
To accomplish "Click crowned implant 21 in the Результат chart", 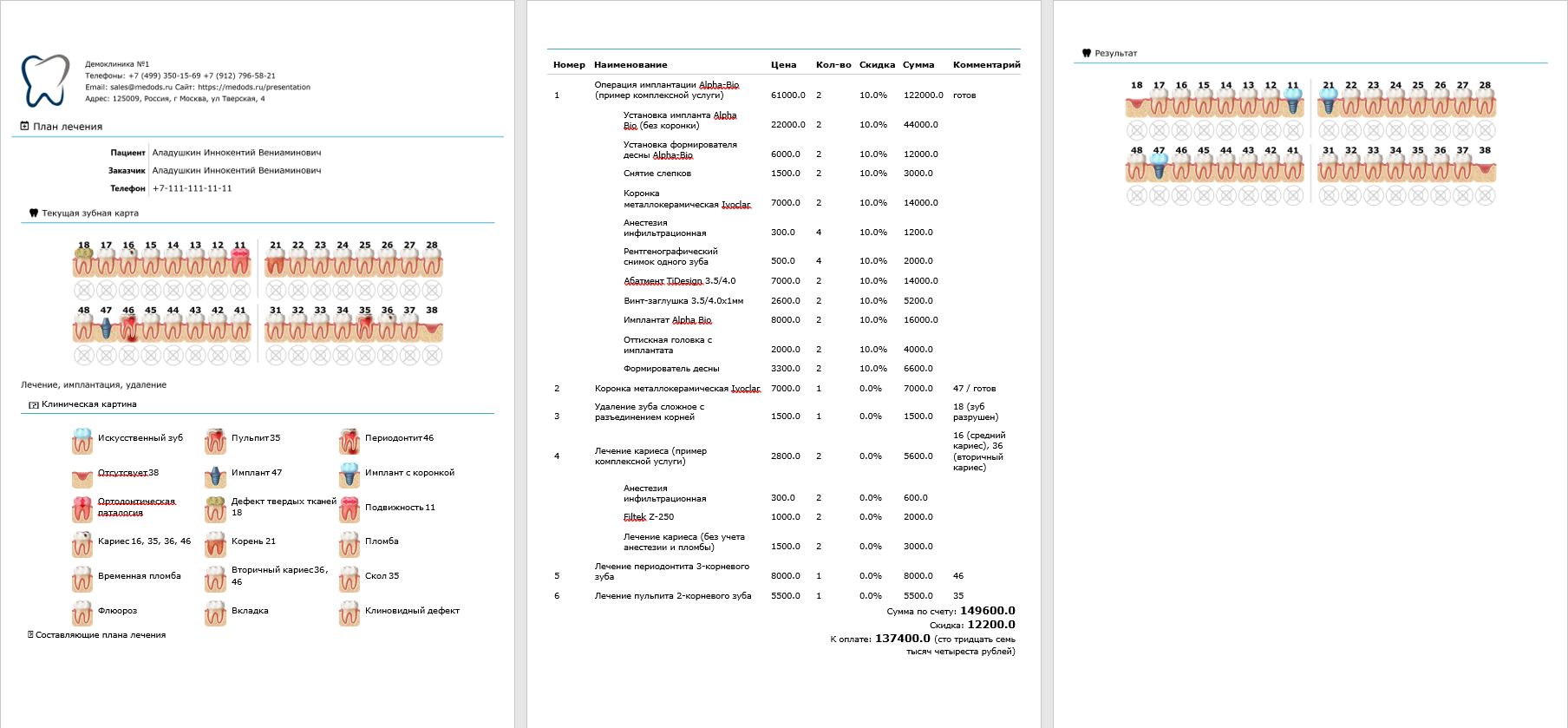I will coord(1329,102).
